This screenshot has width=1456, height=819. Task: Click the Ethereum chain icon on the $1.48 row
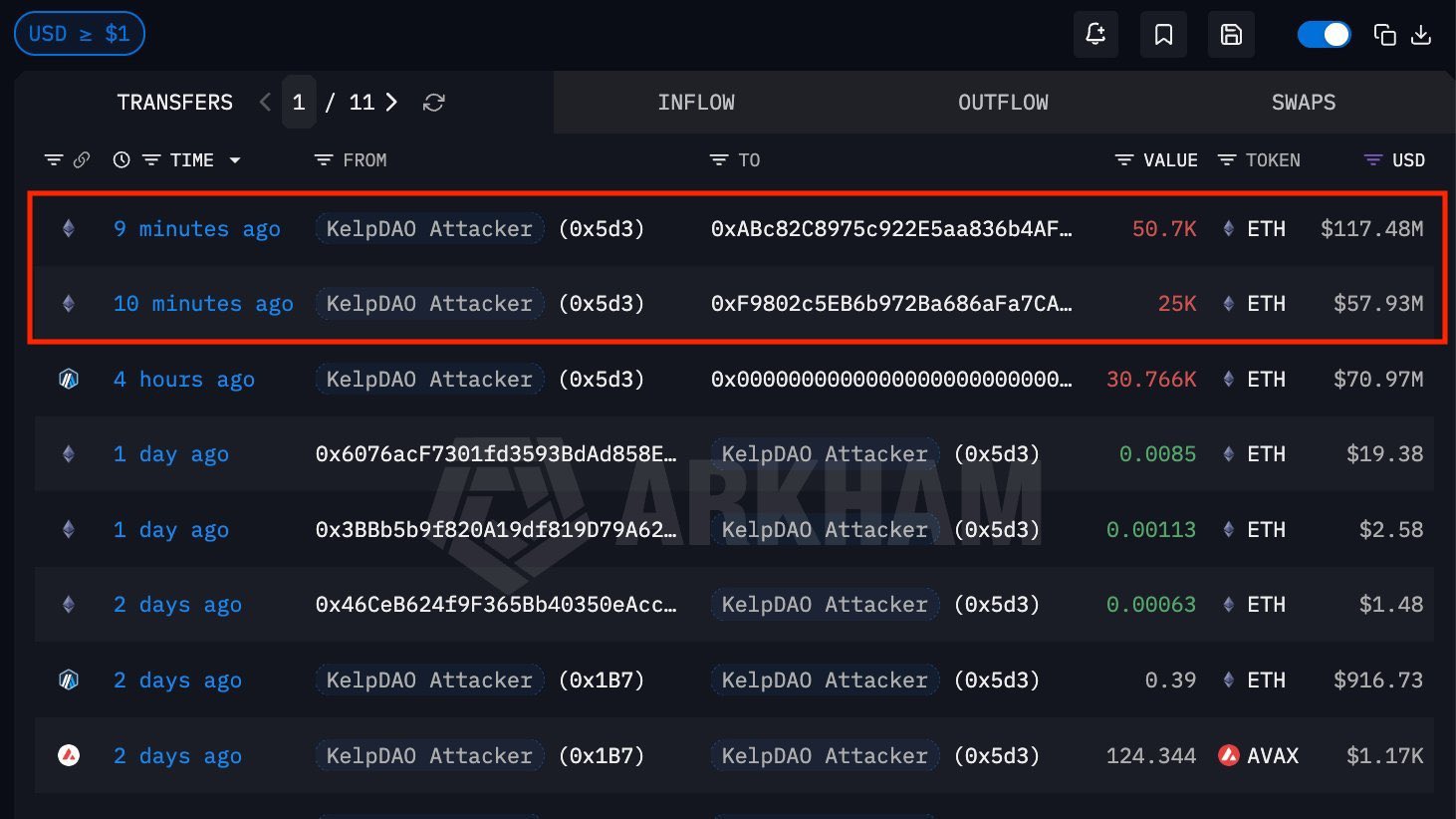tap(69, 605)
